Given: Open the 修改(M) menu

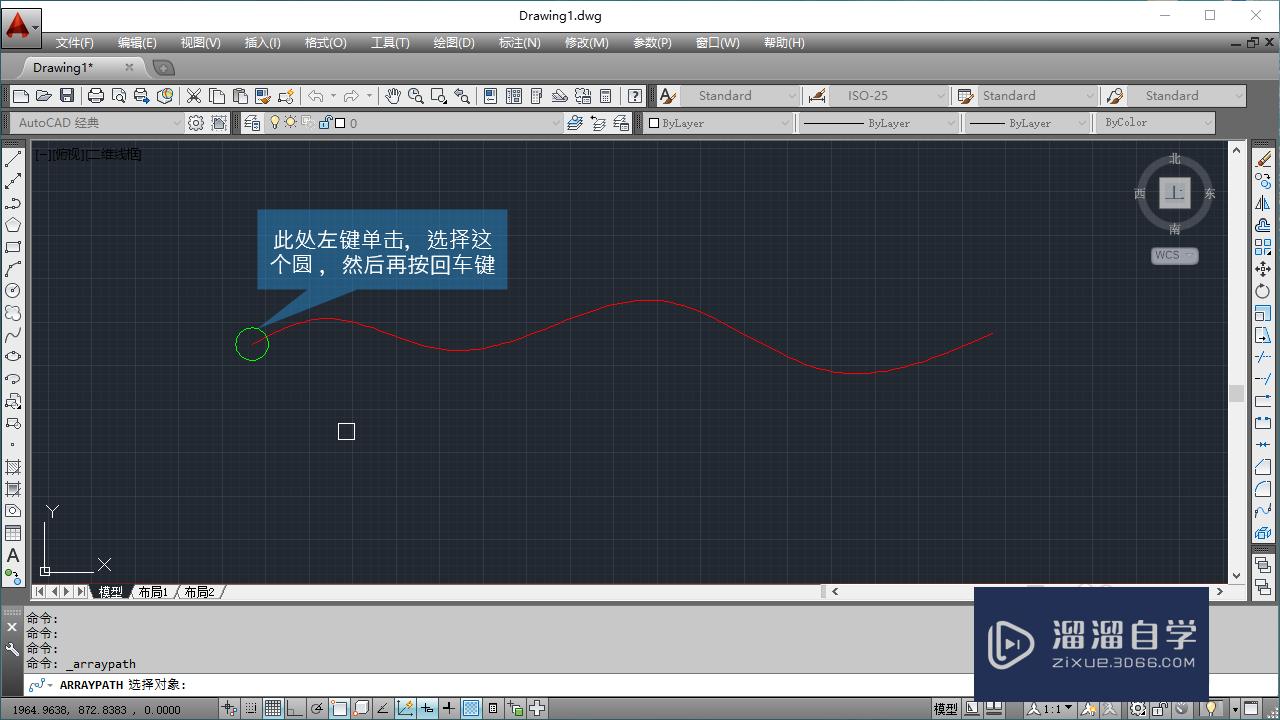Looking at the screenshot, I should (x=587, y=43).
